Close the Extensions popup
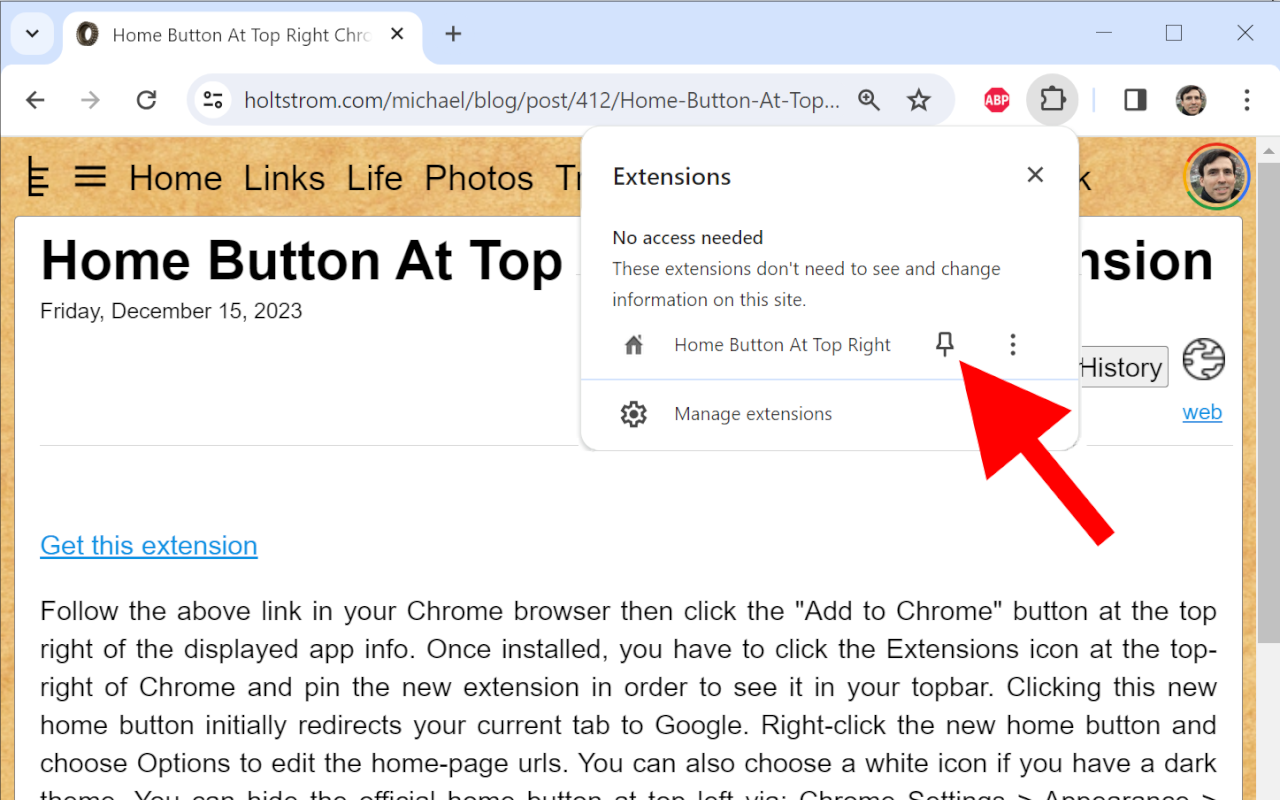The width and height of the screenshot is (1280, 800). (1035, 175)
